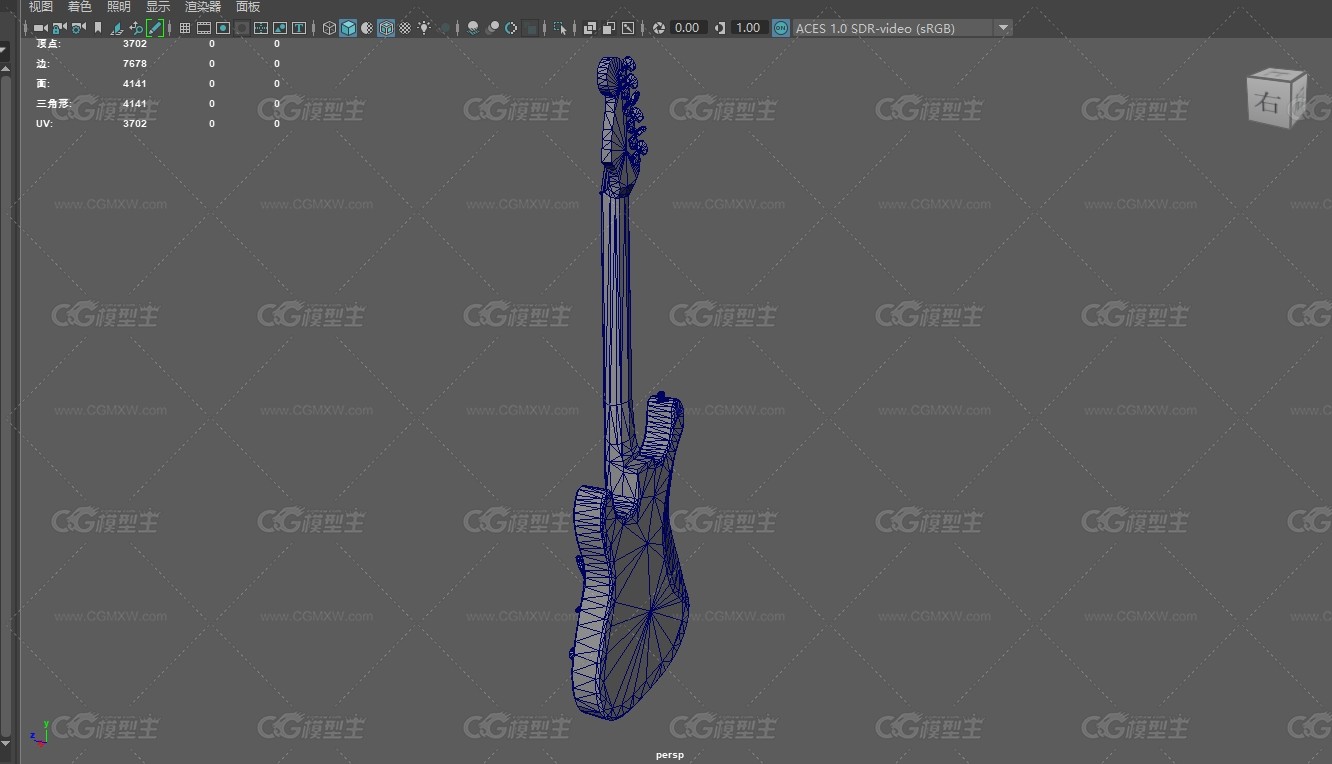The width and height of the screenshot is (1332, 764).
Task: Click the color transform dropdown arrow
Action: tap(1004, 28)
